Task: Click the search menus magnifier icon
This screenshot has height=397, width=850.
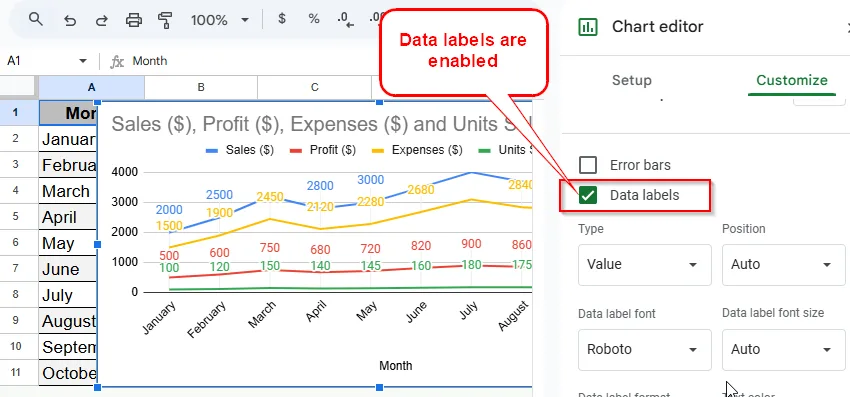Action: [36, 20]
